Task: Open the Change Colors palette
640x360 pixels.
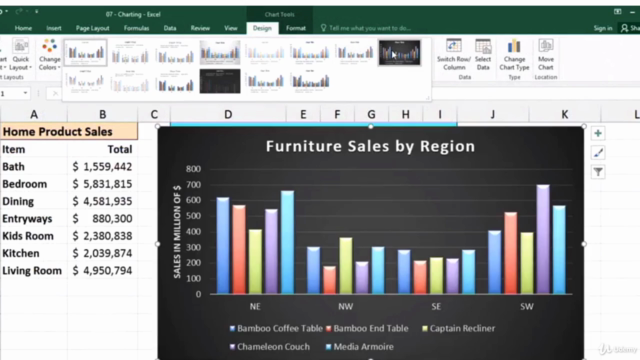Action: pos(49,55)
